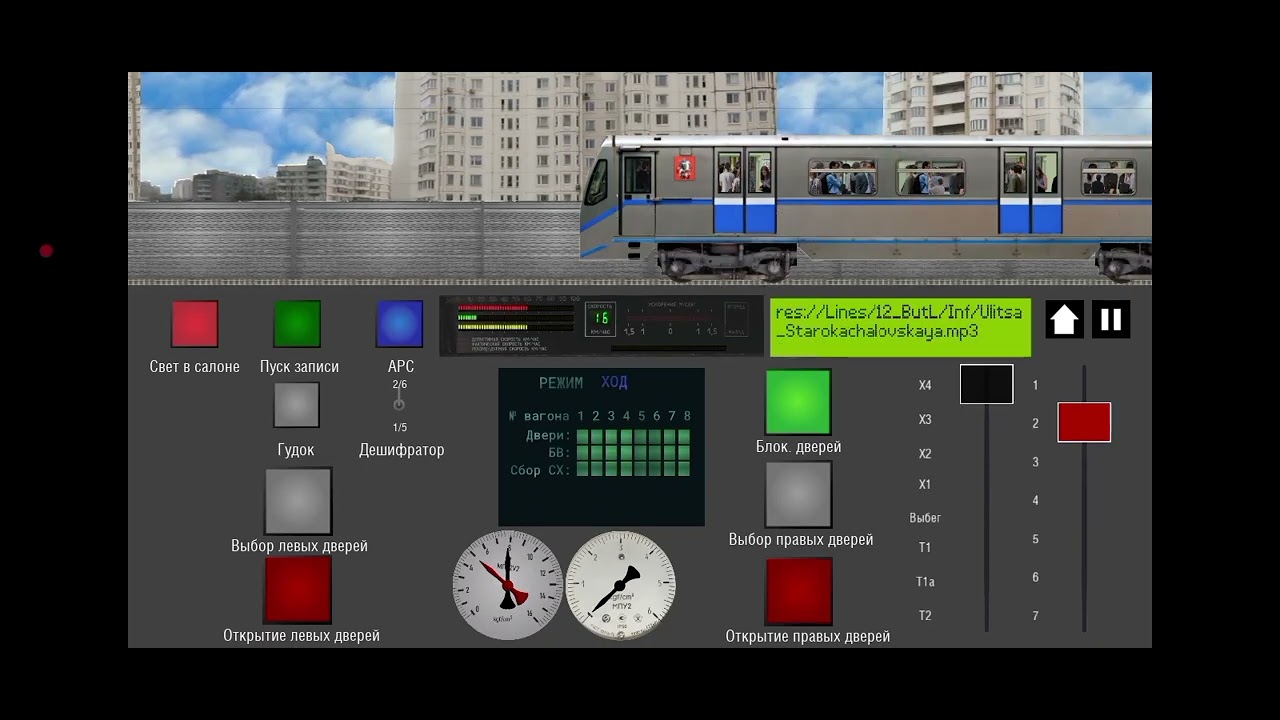The image size is (1280, 720).
Task: Flip the Дешифратор 2/6–1/5 switch
Action: click(x=399, y=405)
